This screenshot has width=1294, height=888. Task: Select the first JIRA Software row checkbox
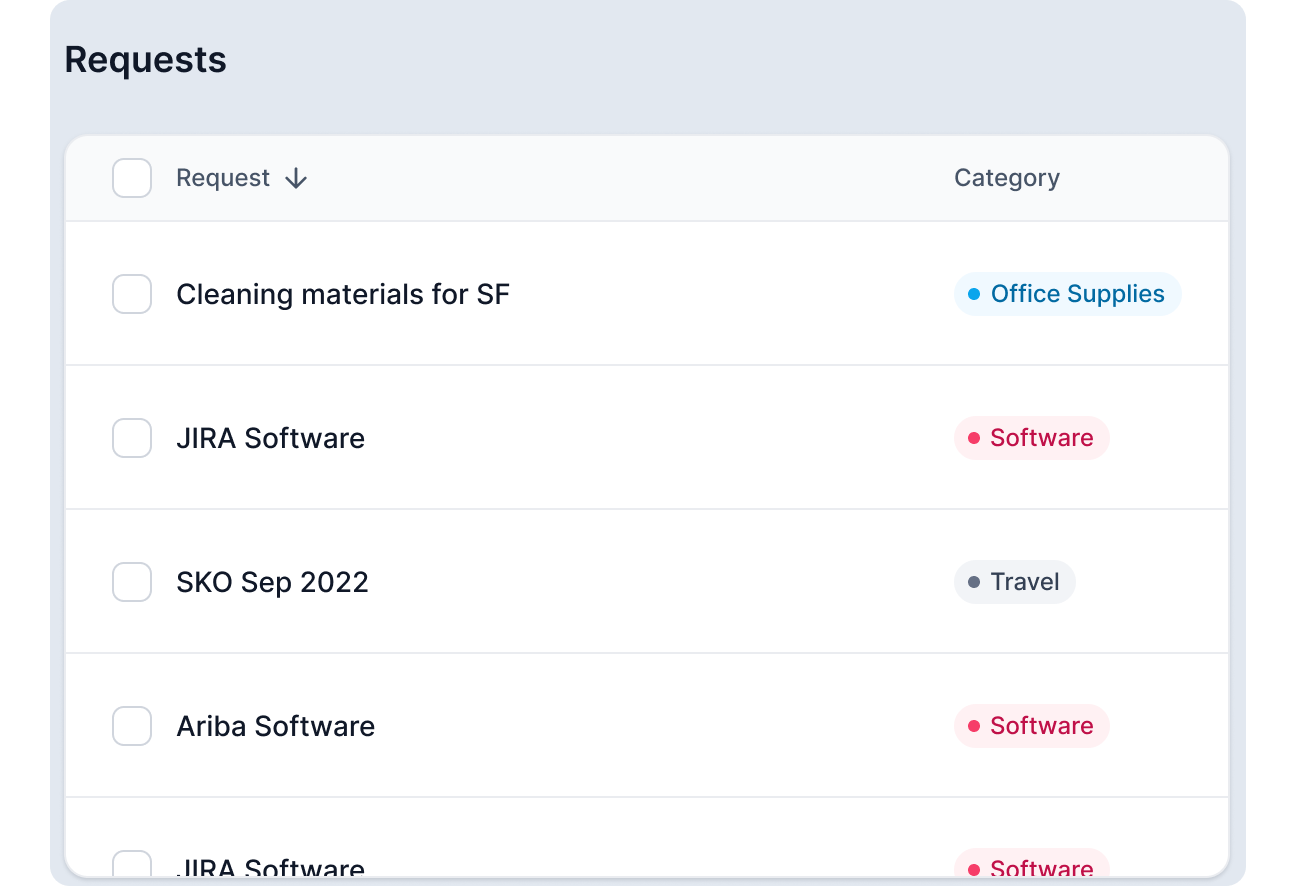tap(132, 439)
